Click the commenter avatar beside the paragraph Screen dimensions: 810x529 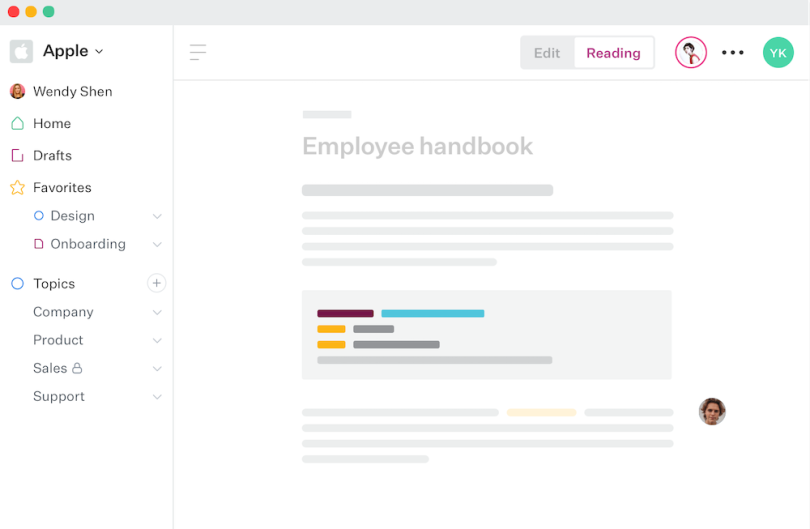(x=712, y=411)
